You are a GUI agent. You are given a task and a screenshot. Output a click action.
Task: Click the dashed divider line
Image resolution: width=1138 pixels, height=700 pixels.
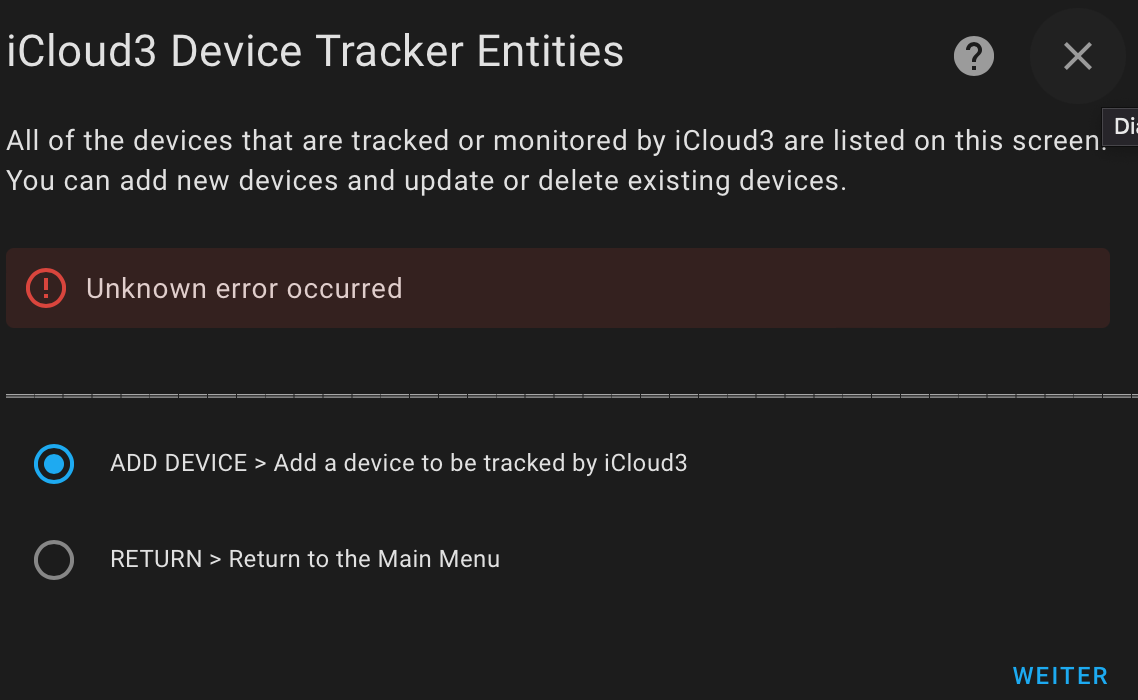click(569, 395)
